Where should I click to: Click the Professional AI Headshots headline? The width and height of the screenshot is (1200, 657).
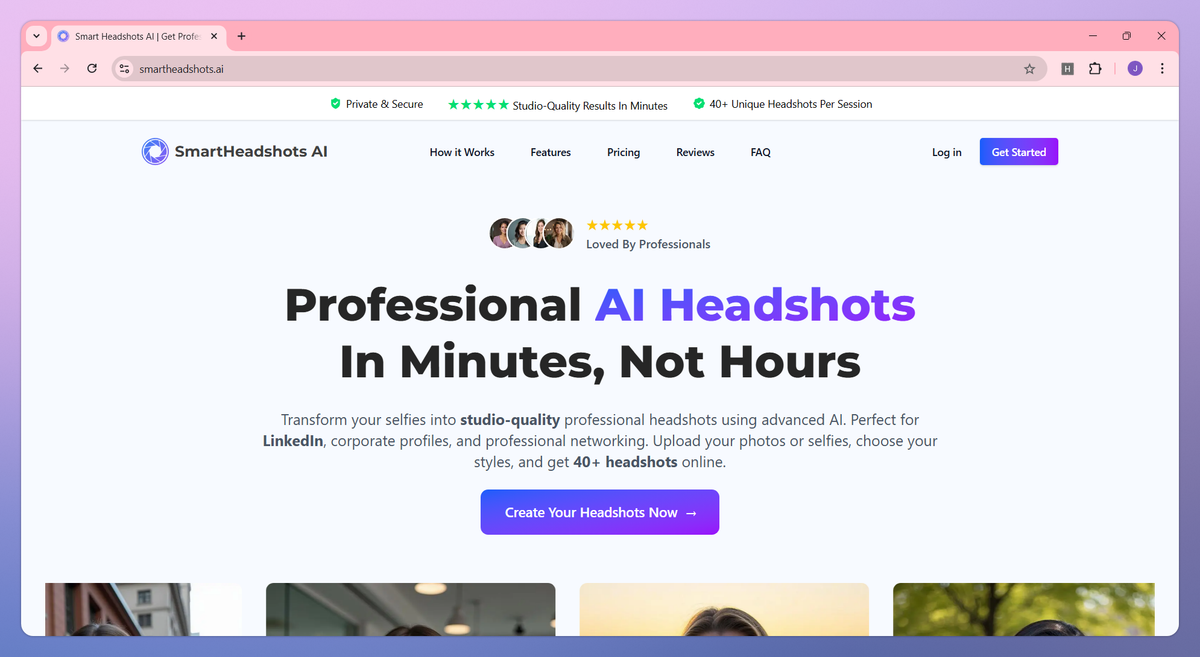click(600, 304)
